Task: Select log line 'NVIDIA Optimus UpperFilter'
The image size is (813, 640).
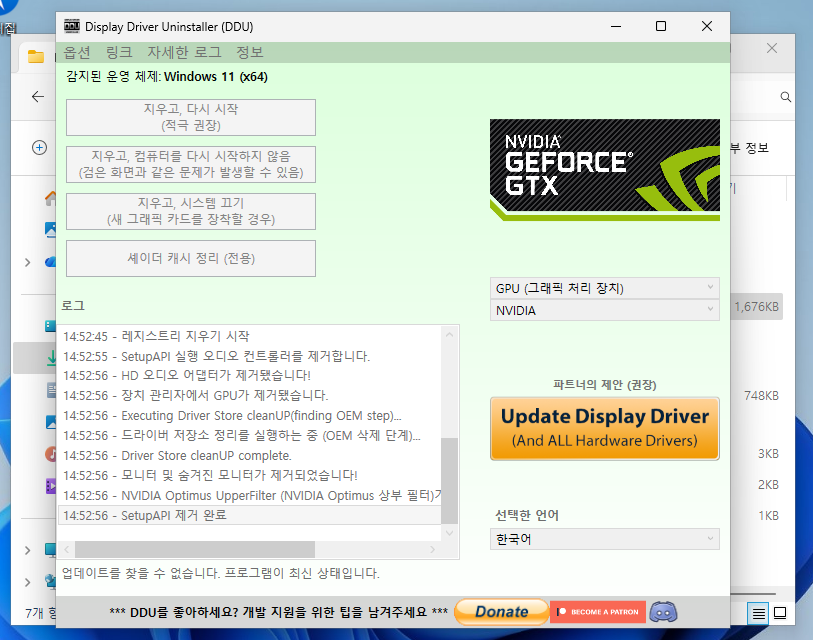Action: tap(249, 496)
